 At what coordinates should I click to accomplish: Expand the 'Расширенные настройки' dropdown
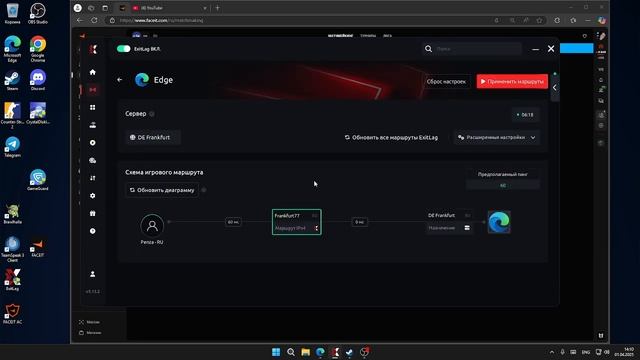click(x=496, y=138)
